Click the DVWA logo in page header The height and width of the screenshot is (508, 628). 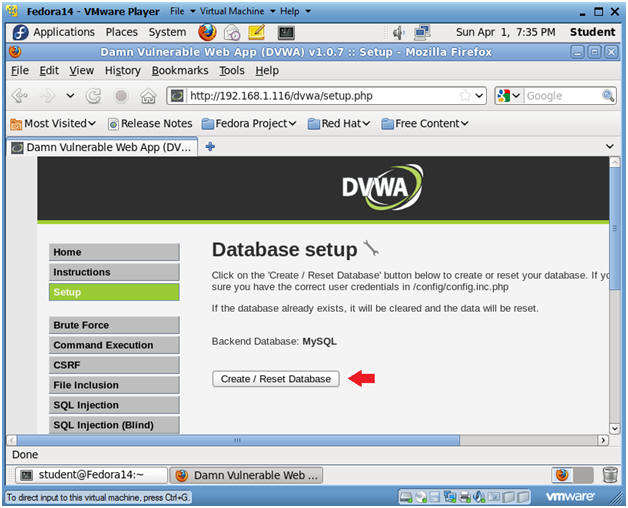(382, 187)
